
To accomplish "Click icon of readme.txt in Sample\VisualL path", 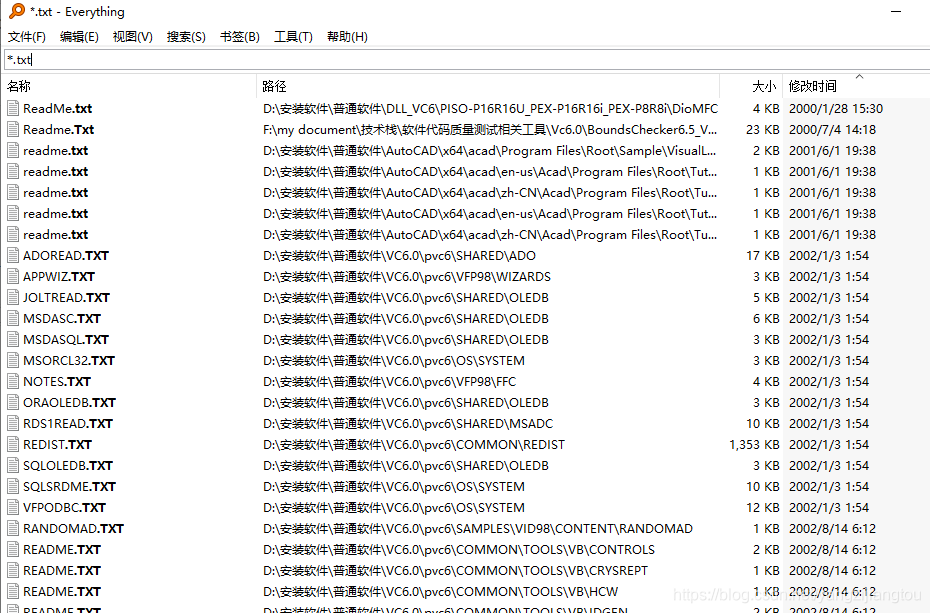I will pyautogui.click(x=13, y=151).
